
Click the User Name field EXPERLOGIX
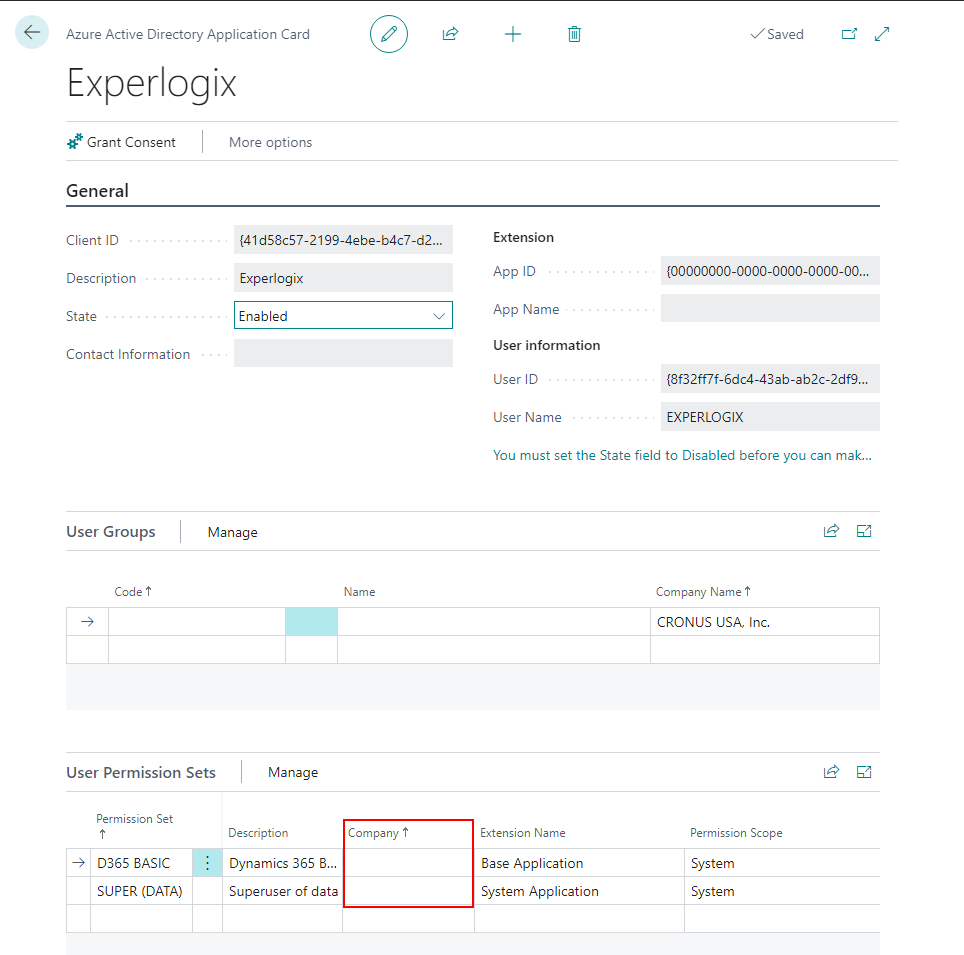[770, 417]
